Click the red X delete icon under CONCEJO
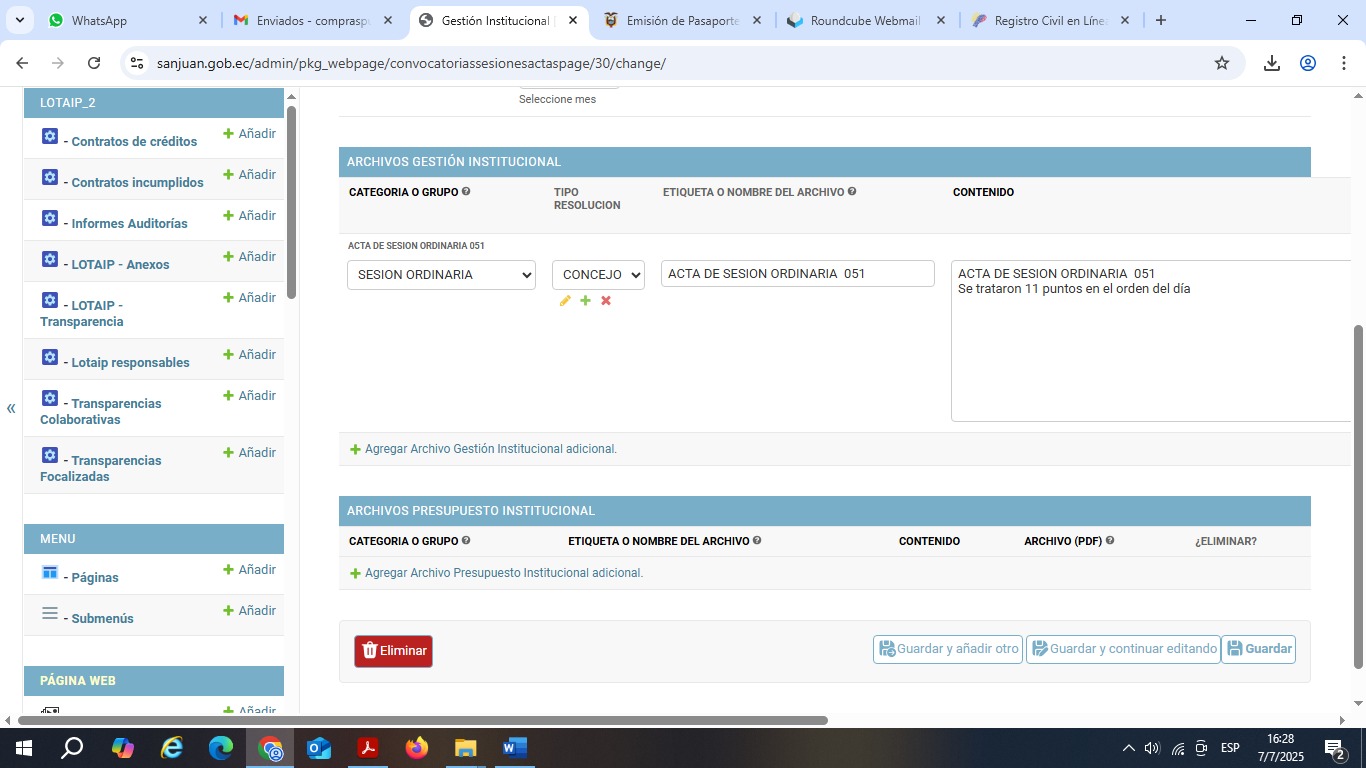This screenshot has width=1366, height=768. [x=606, y=301]
